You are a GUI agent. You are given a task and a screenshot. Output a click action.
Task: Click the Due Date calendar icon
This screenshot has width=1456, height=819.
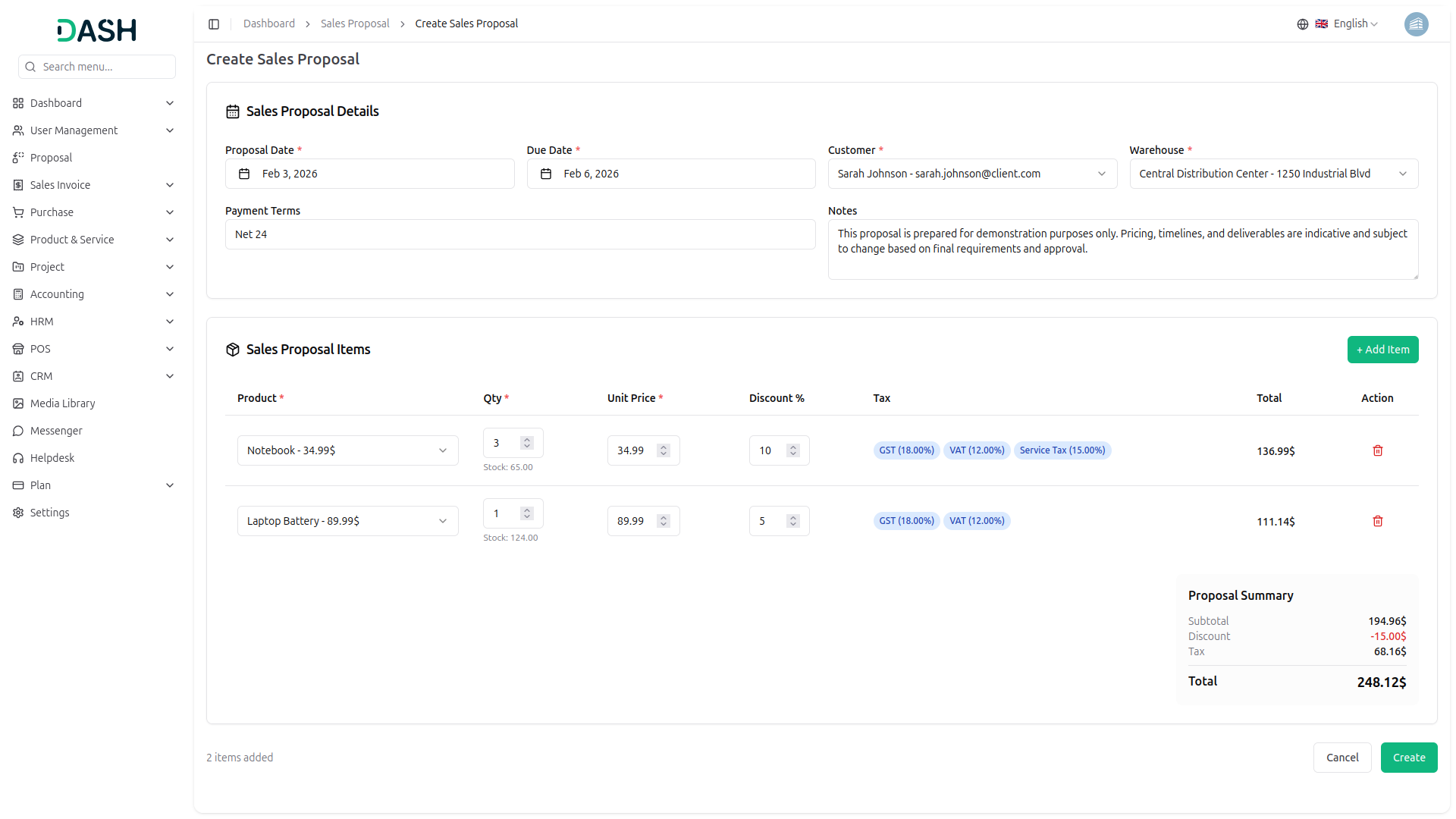click(545, 174)
